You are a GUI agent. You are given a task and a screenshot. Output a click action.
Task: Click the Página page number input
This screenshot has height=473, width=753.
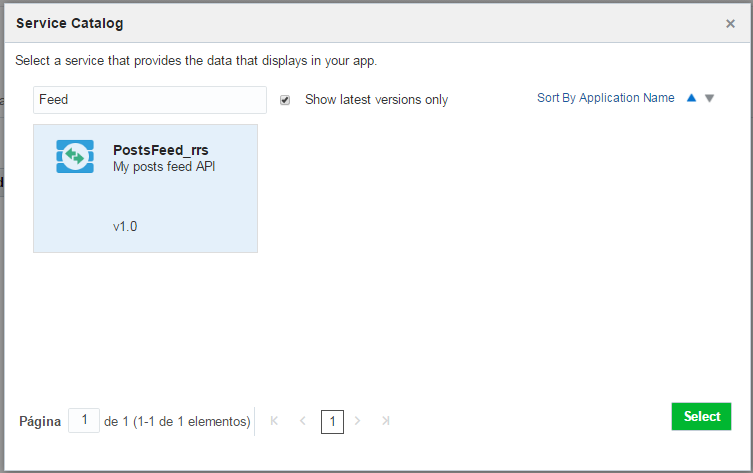point(84,421)
